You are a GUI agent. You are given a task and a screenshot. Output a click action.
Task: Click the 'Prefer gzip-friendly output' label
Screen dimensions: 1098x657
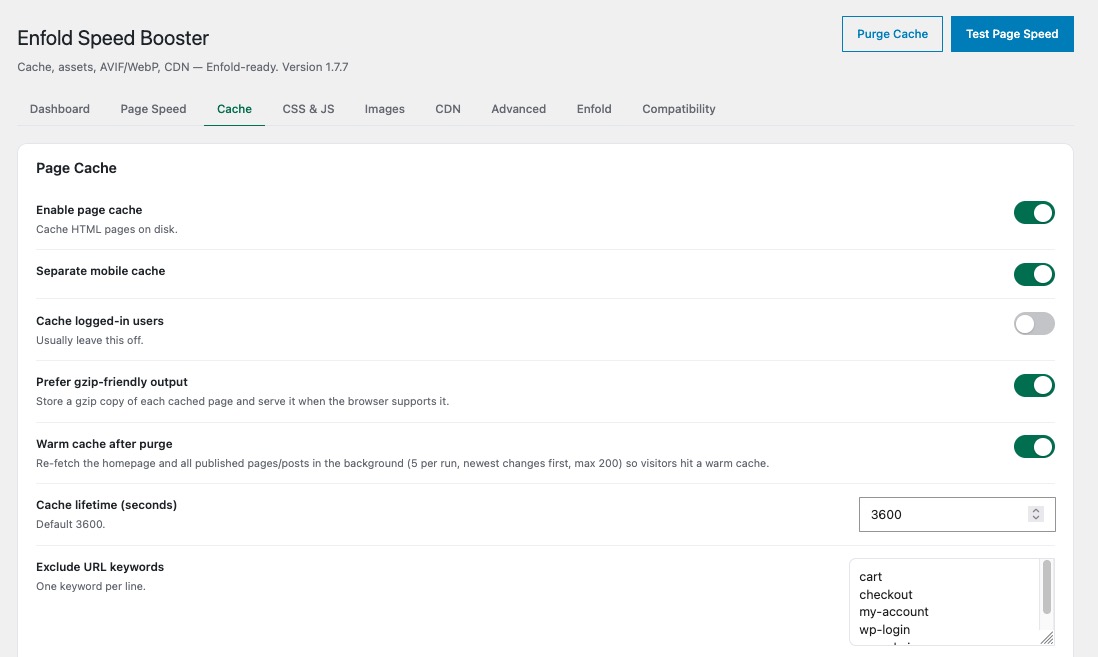[112, 382]
